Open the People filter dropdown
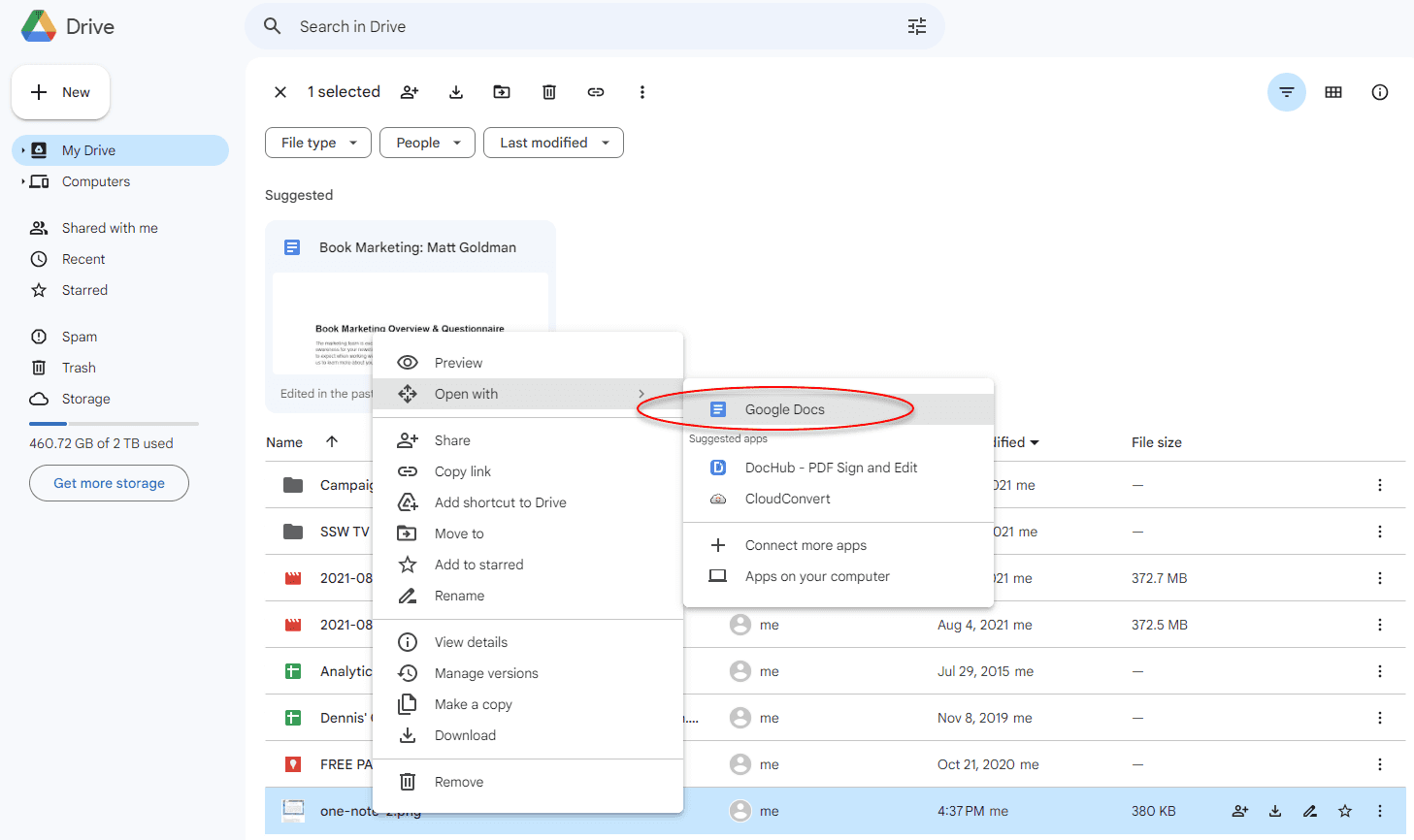Viewport: 1414px width, 840px height. pyautogui.click(x=427, y=143)
